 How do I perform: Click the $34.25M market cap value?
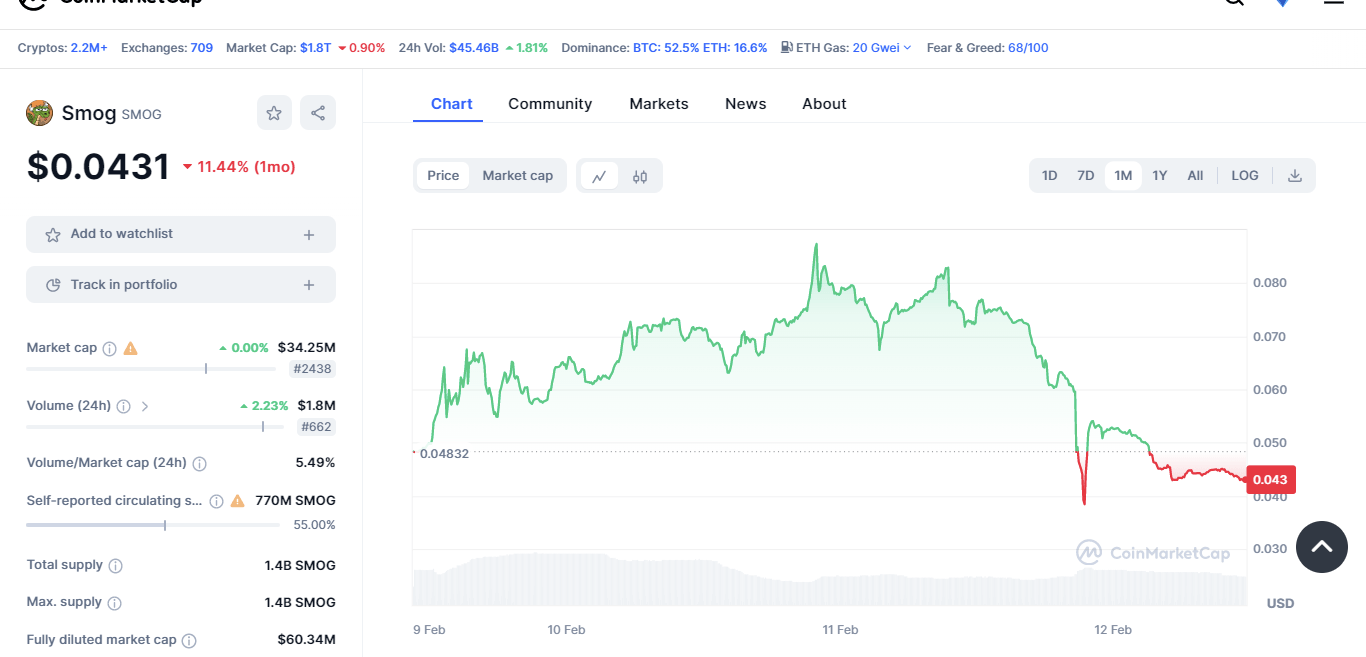pyautogui.click(x=307, y=348)
